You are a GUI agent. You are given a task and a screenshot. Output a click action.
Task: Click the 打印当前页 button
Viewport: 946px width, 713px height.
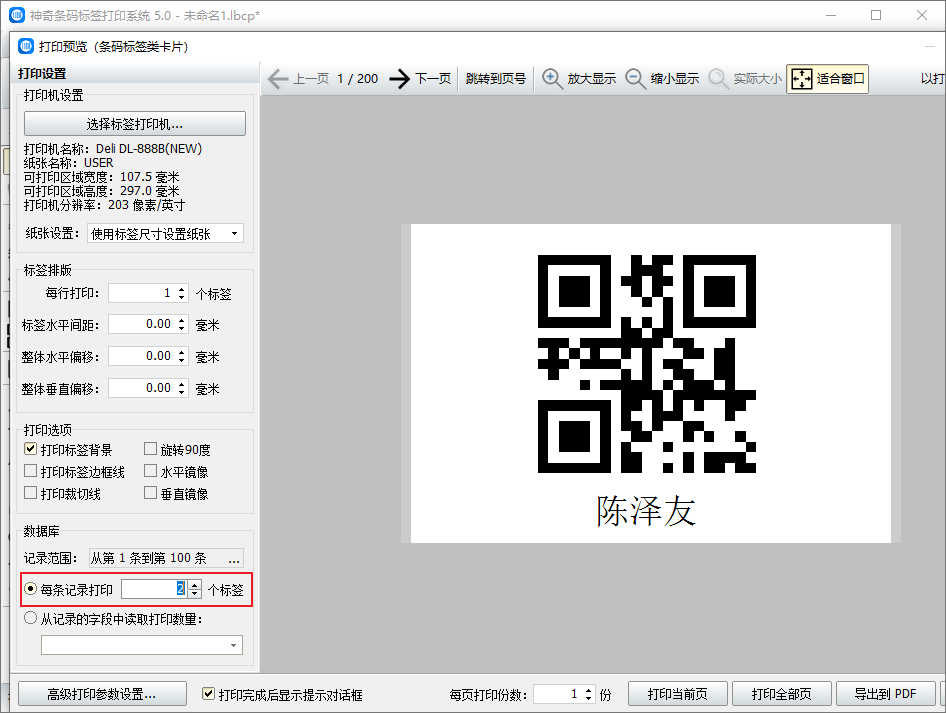coord(678,694)
